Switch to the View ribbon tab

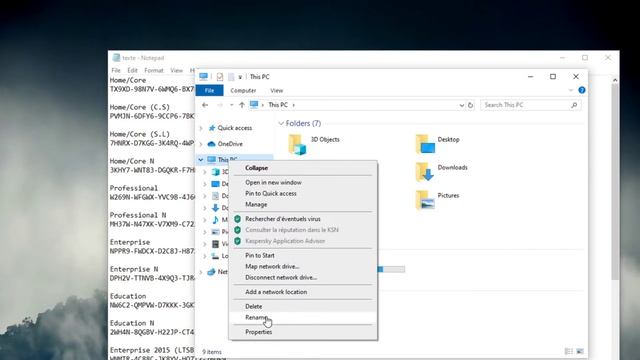point(276,91)
